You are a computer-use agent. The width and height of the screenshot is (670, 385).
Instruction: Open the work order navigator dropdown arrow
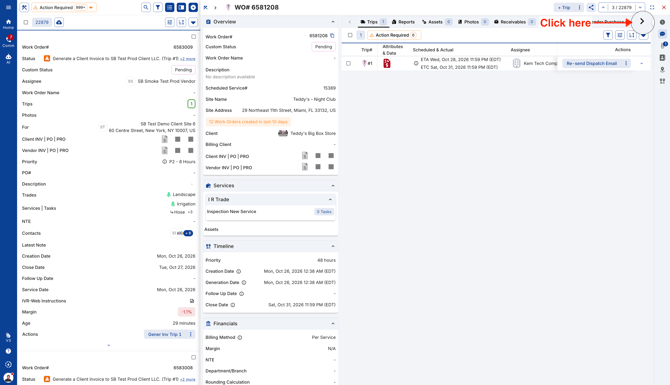point(640,7)
